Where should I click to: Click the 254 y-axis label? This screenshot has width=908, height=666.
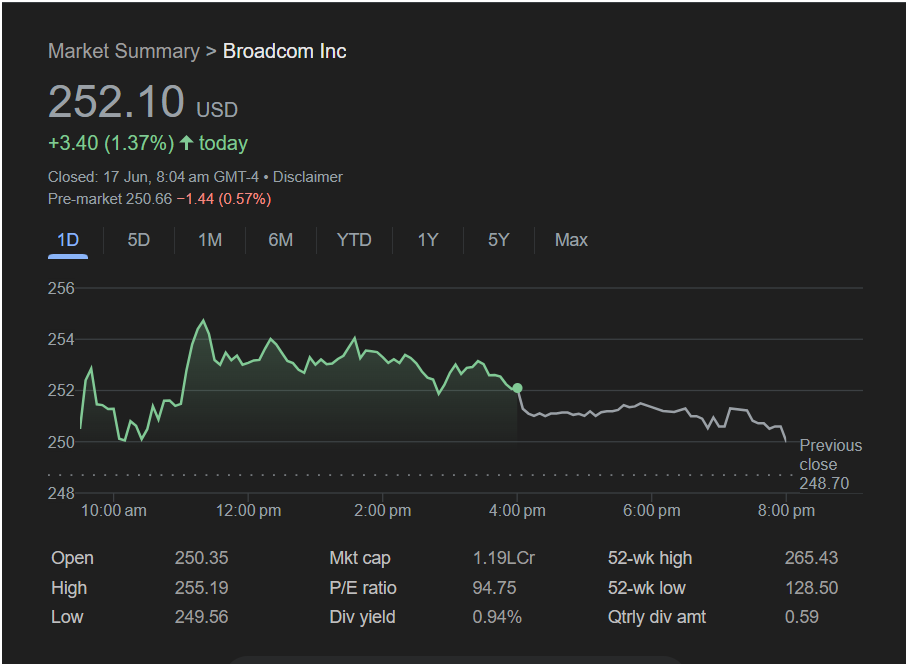(x=61, y=339)
